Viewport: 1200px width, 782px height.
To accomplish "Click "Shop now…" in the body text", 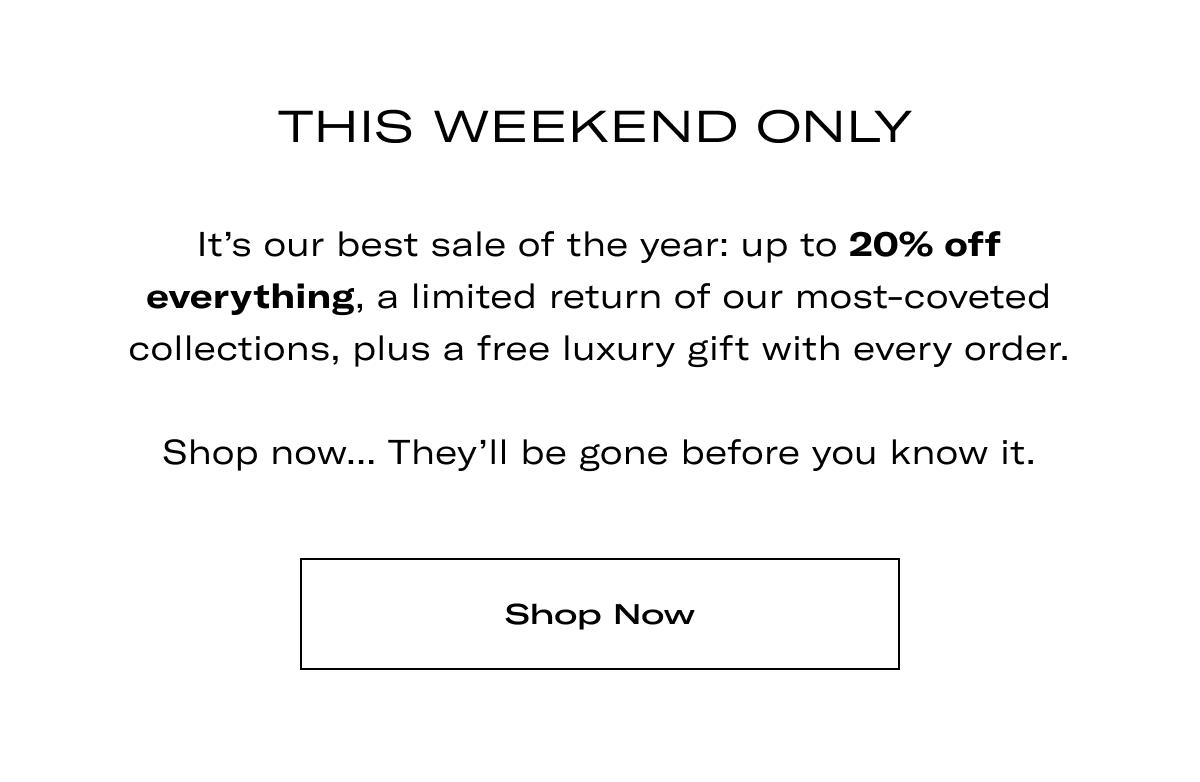I will tap(268, 452).
